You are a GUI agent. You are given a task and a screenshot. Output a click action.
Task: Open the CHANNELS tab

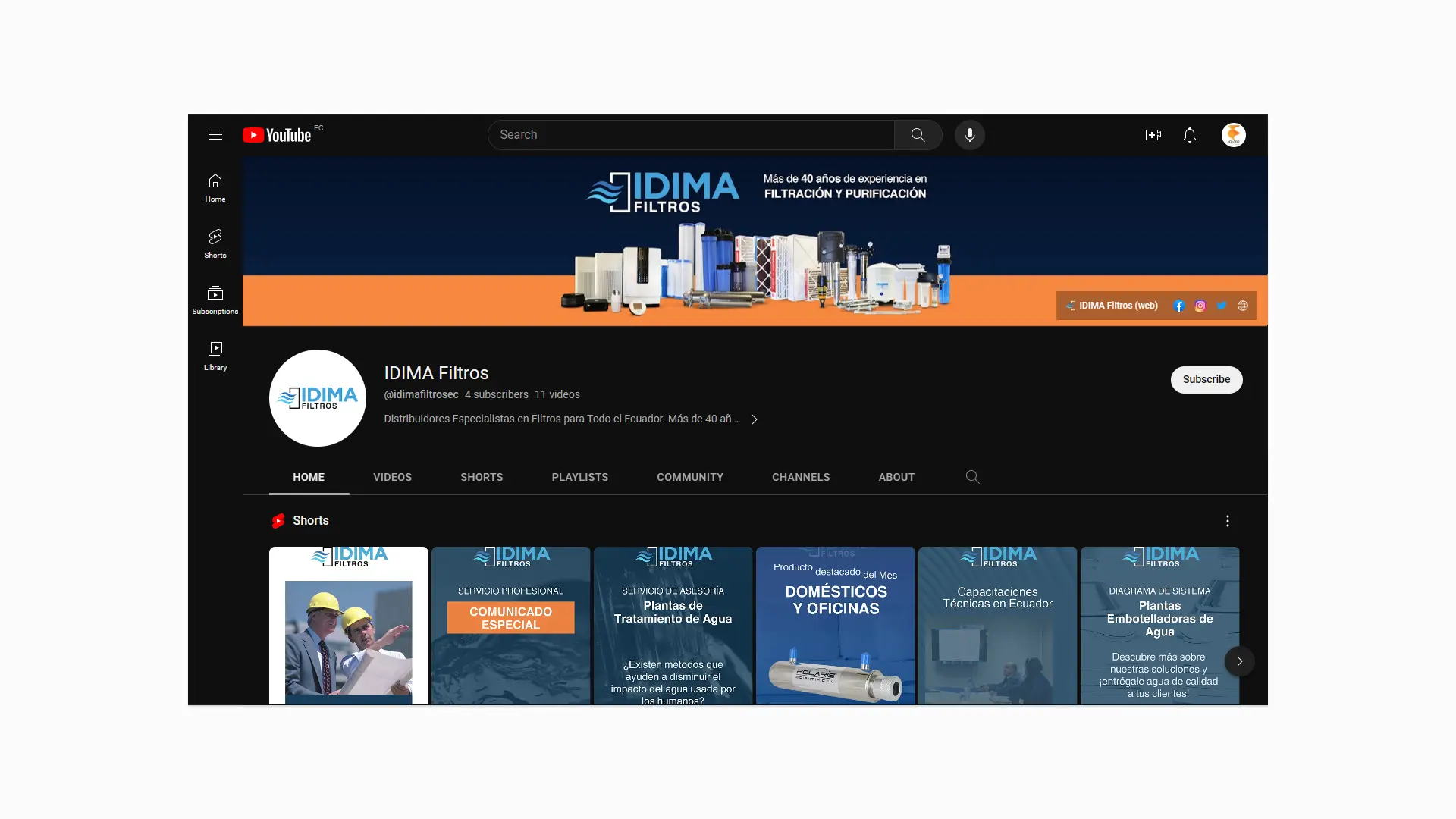(x=801, y=477)
